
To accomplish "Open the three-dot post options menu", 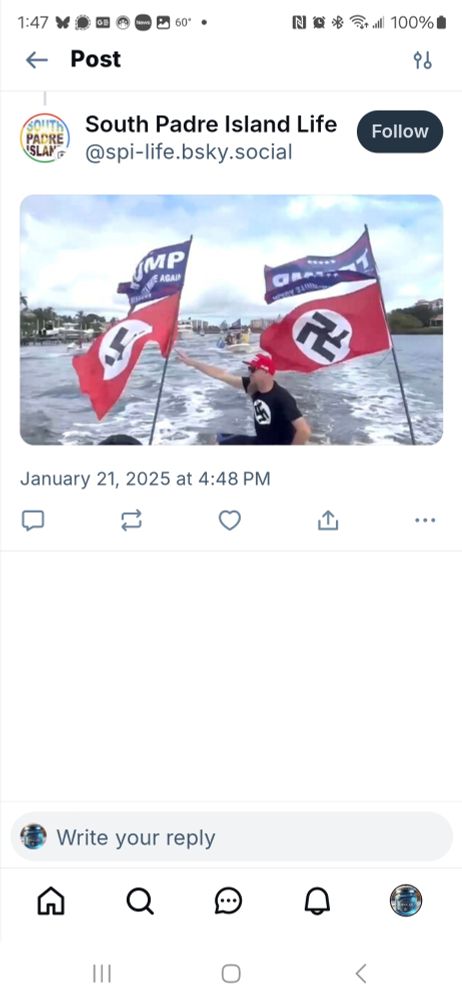I will 425,520.
